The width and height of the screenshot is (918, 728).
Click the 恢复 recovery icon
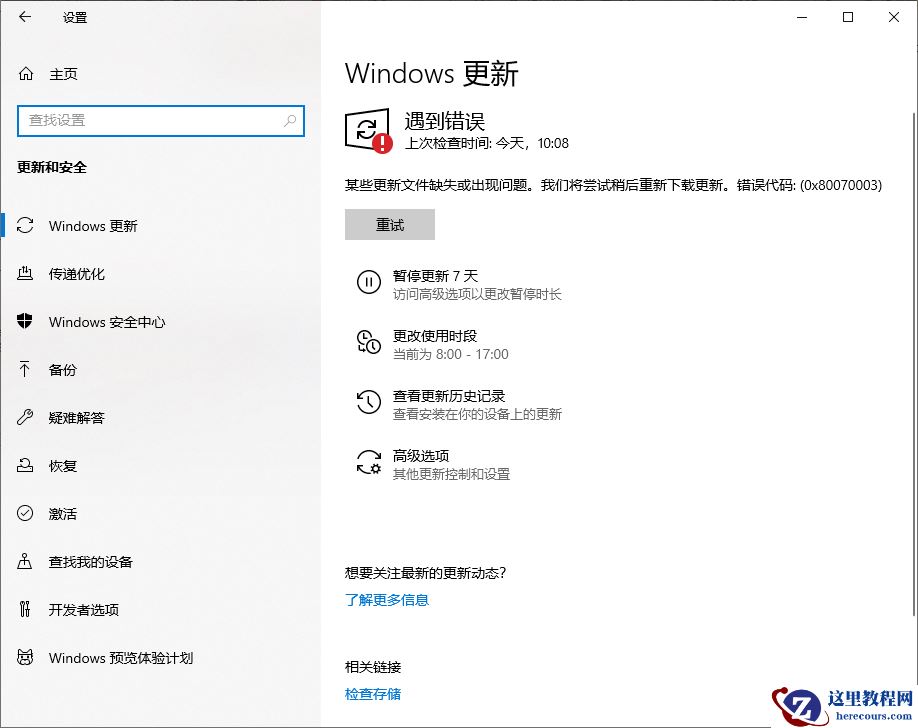(26, 466)
